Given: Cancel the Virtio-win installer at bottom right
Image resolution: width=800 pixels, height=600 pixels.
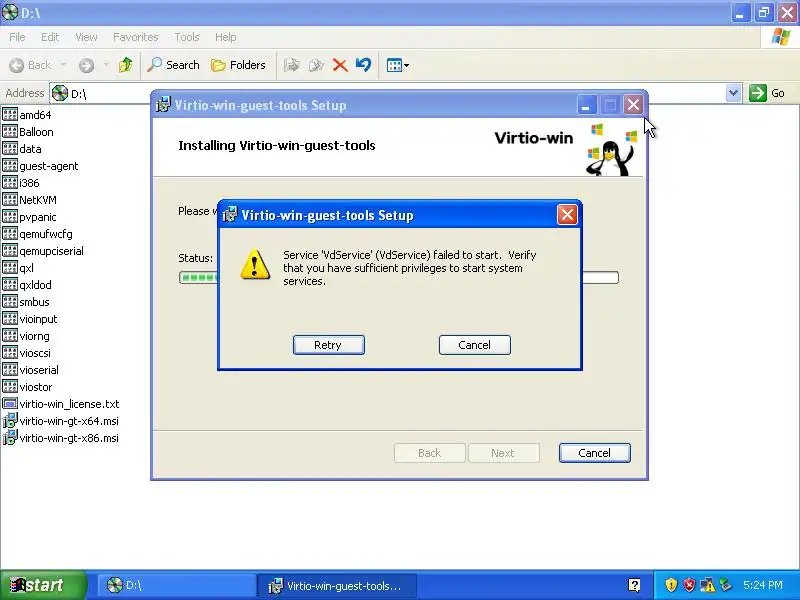Looking at the screenshot, I should pos(594,453).
